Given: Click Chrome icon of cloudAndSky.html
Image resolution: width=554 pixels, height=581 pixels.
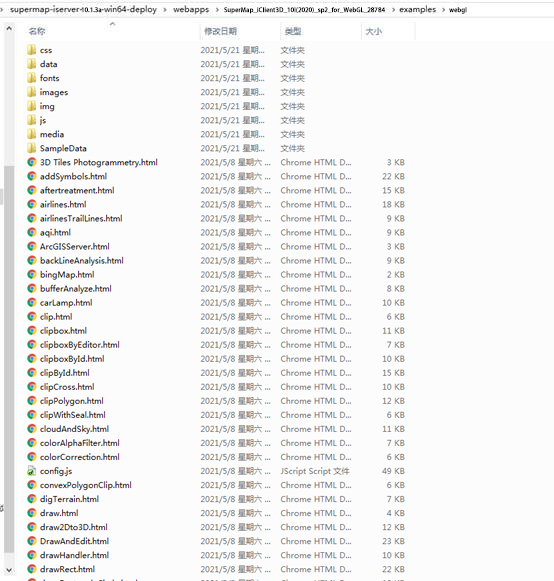Looking at the screenshot, I should tap(32, 429).
